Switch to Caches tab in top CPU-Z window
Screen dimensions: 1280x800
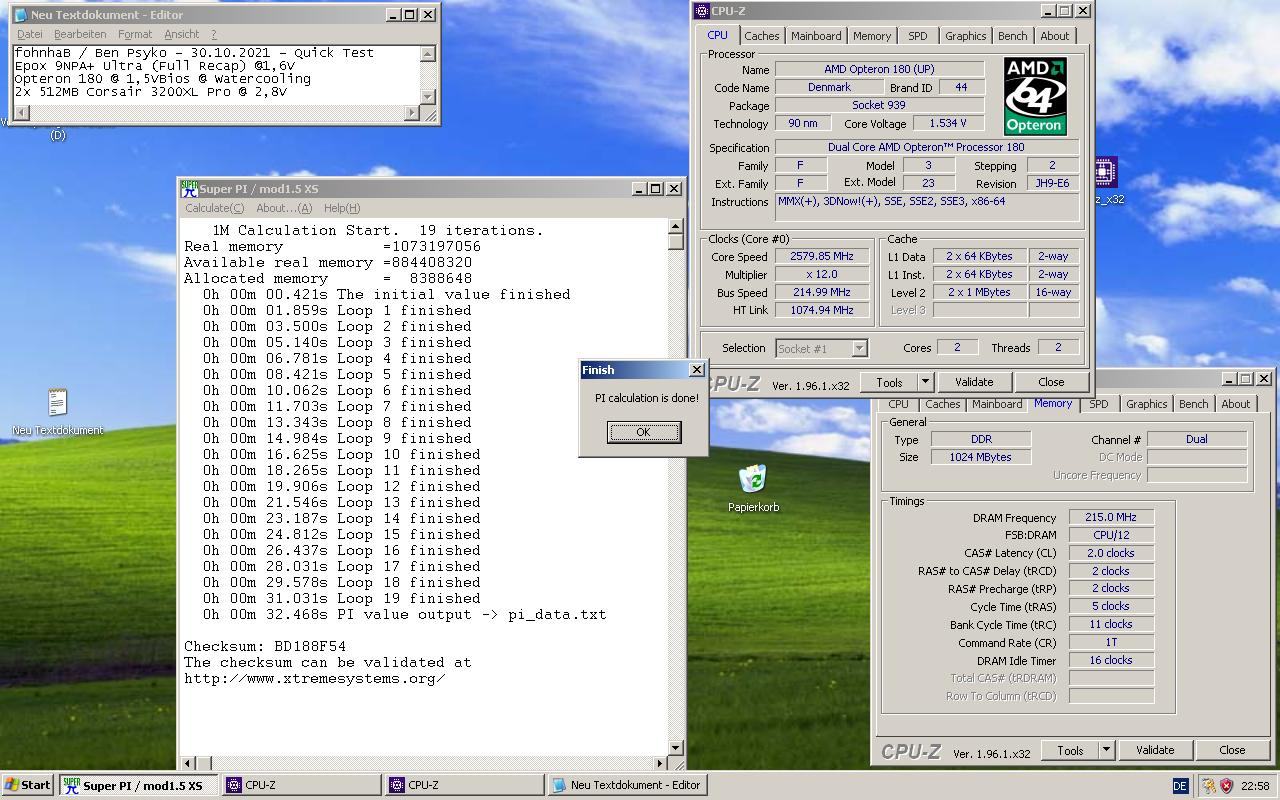[761, 35]
